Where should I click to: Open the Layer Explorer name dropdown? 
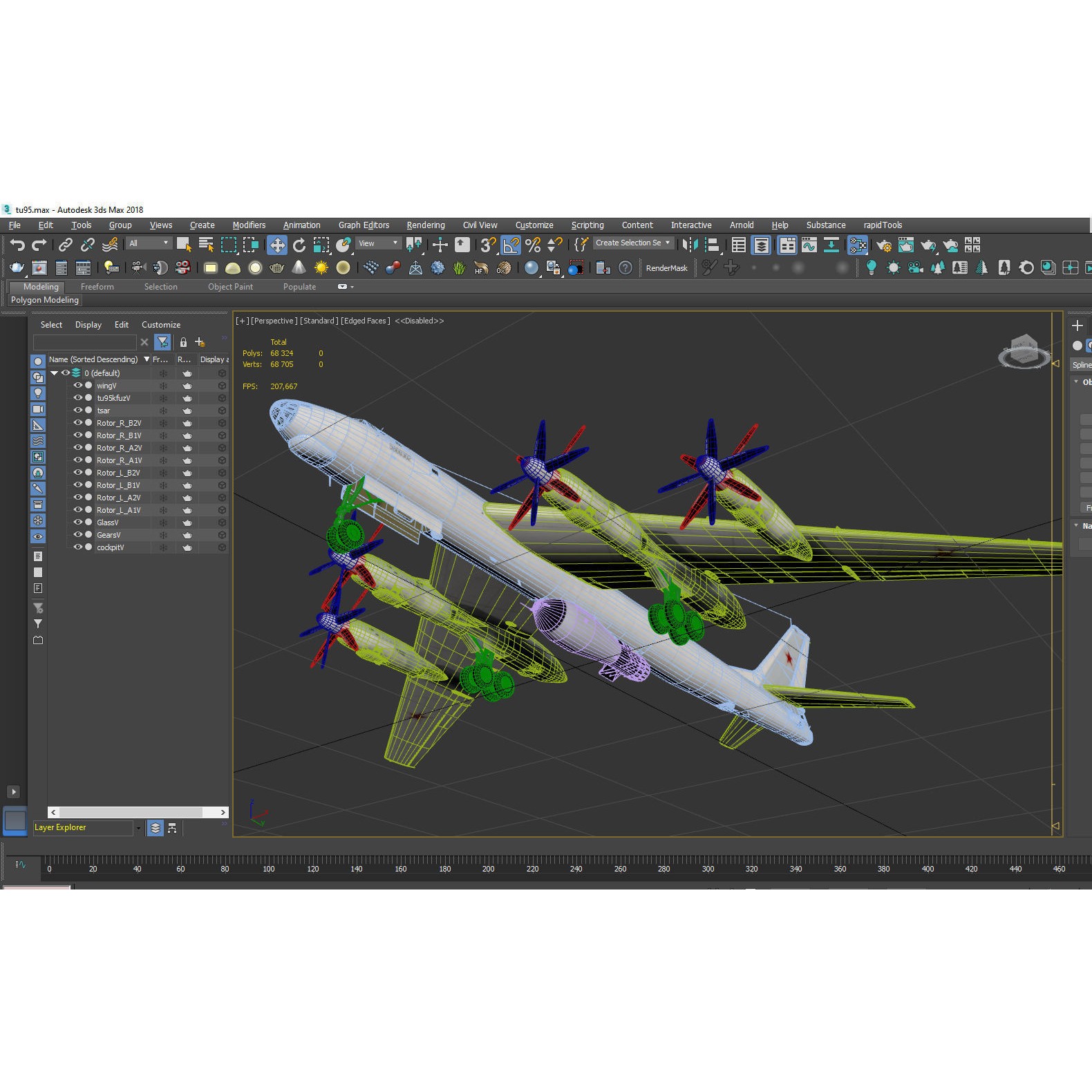coord(138,828)
